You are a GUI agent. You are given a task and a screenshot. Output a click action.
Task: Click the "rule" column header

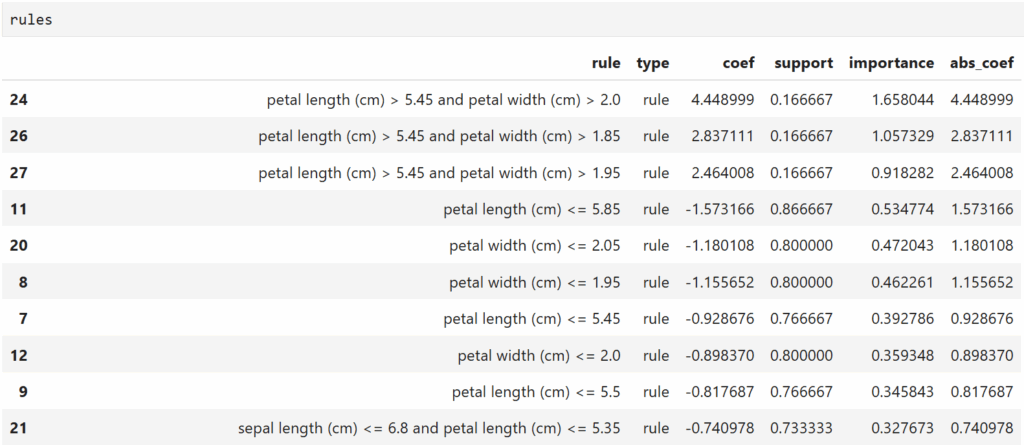[x=605, y=63]
